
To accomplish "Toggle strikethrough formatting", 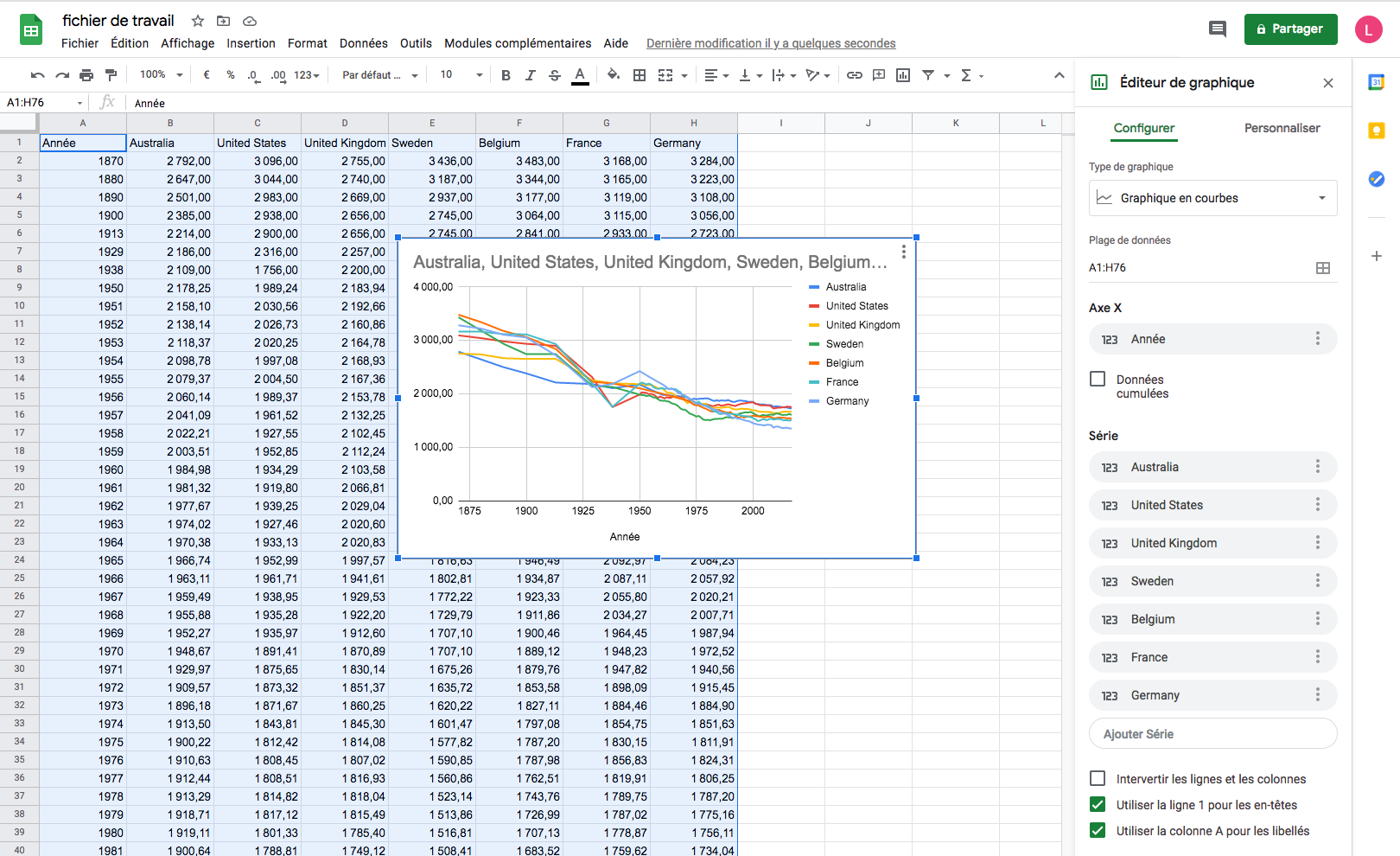I will pos(555,75).
